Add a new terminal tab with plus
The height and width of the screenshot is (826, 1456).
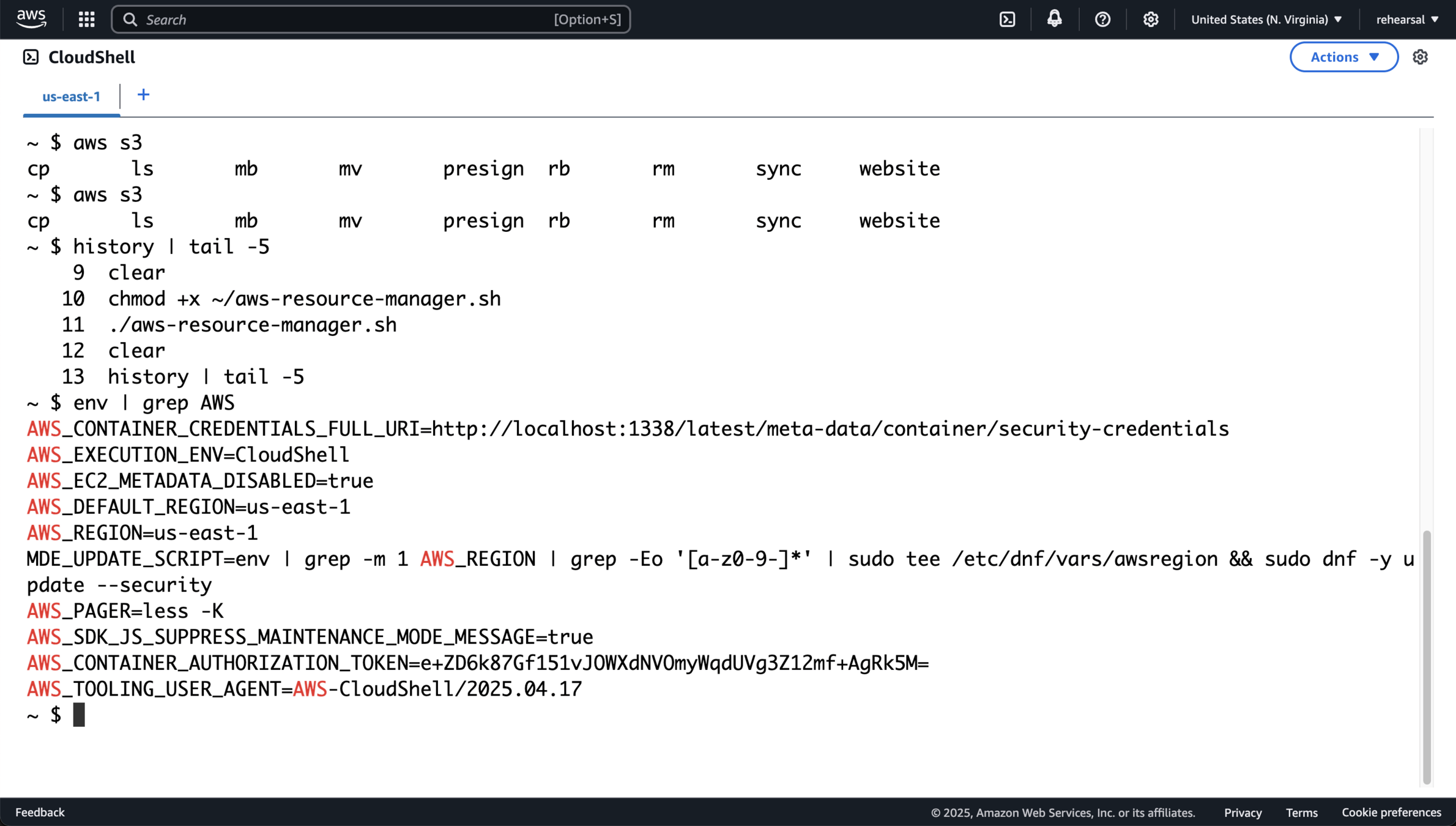(143, 95)
